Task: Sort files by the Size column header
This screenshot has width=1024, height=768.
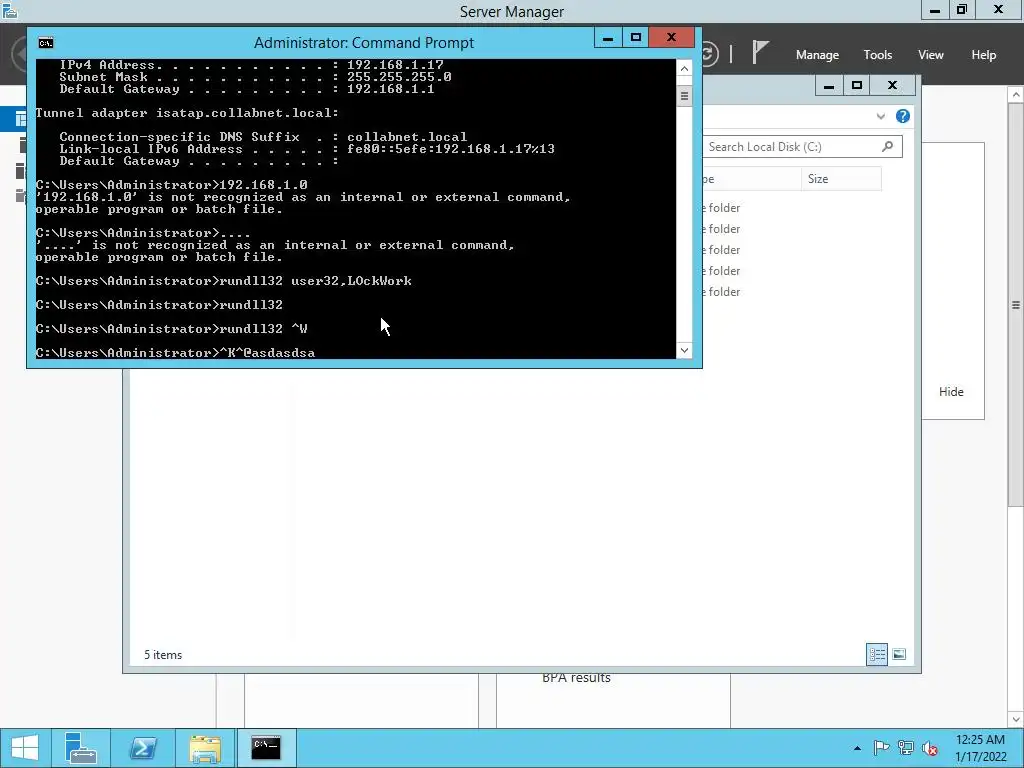Action: (840, 179)
